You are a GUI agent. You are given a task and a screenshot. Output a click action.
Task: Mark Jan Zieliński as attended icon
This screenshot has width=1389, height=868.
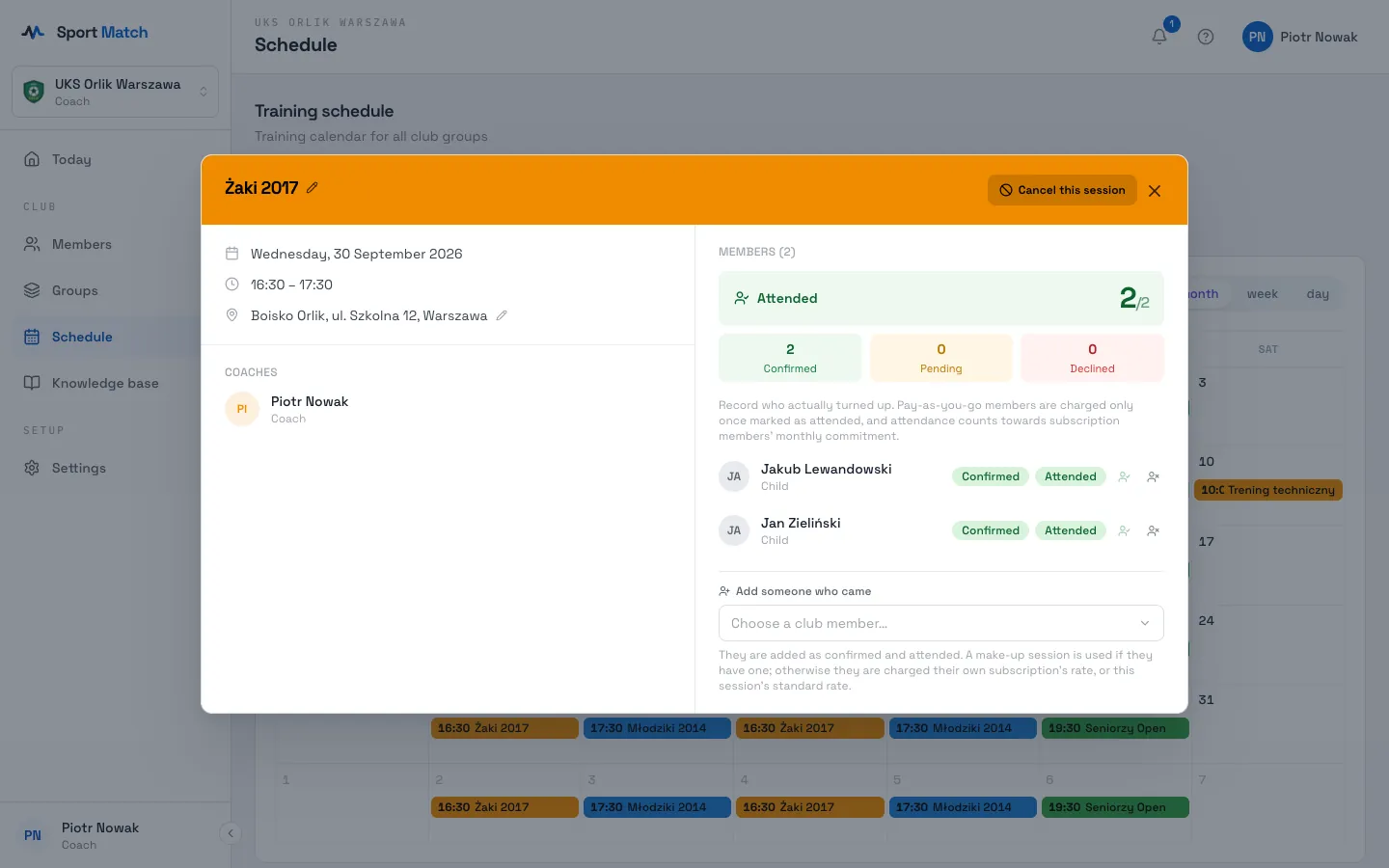1124,530
